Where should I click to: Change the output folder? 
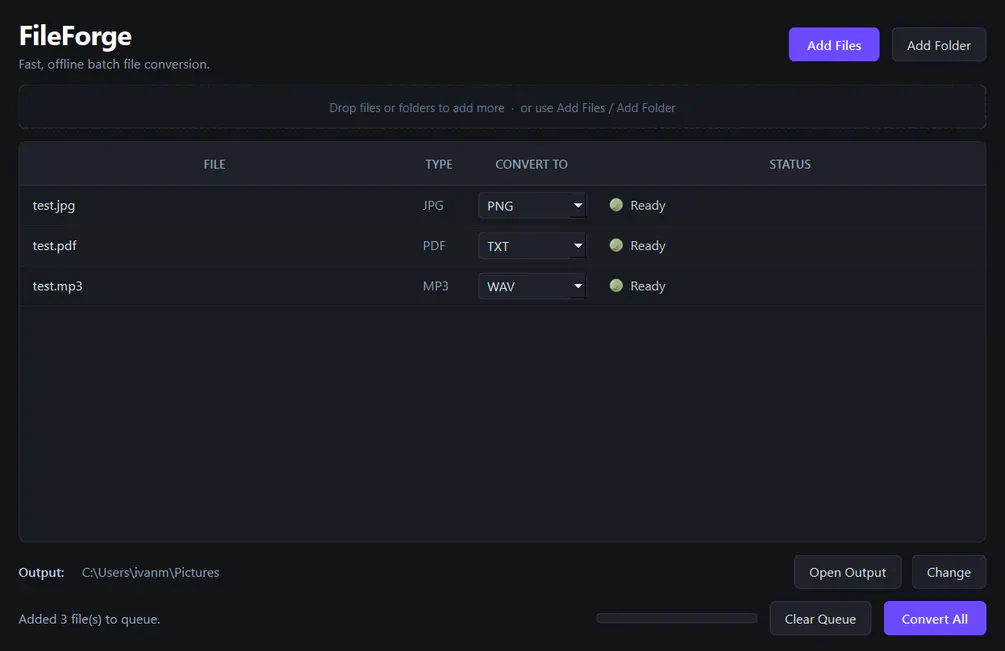coord(949,572)
